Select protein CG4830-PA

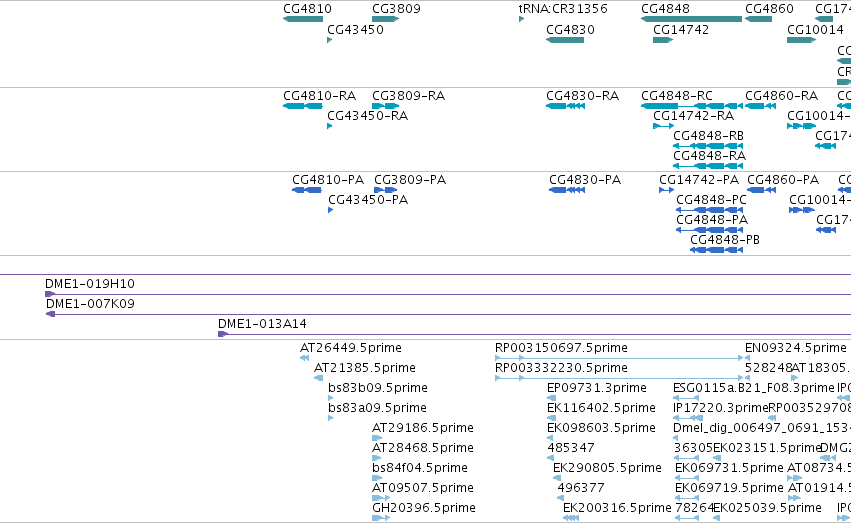585,180
